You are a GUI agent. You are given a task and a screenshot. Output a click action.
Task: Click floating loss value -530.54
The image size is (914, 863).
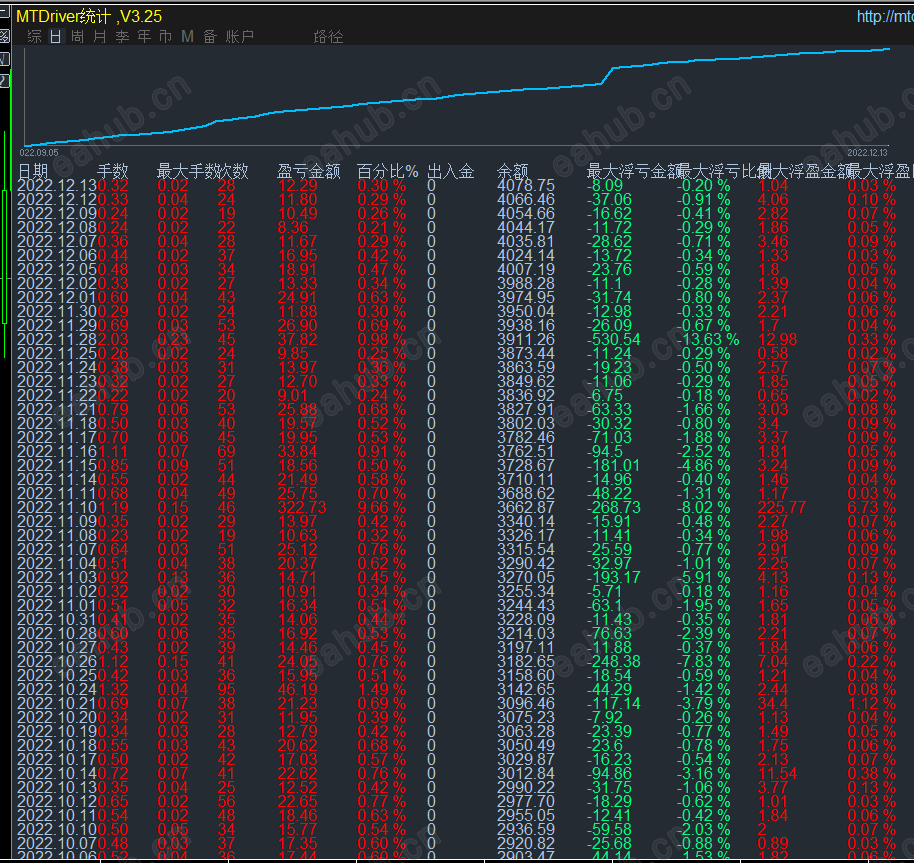pos(613,340)
